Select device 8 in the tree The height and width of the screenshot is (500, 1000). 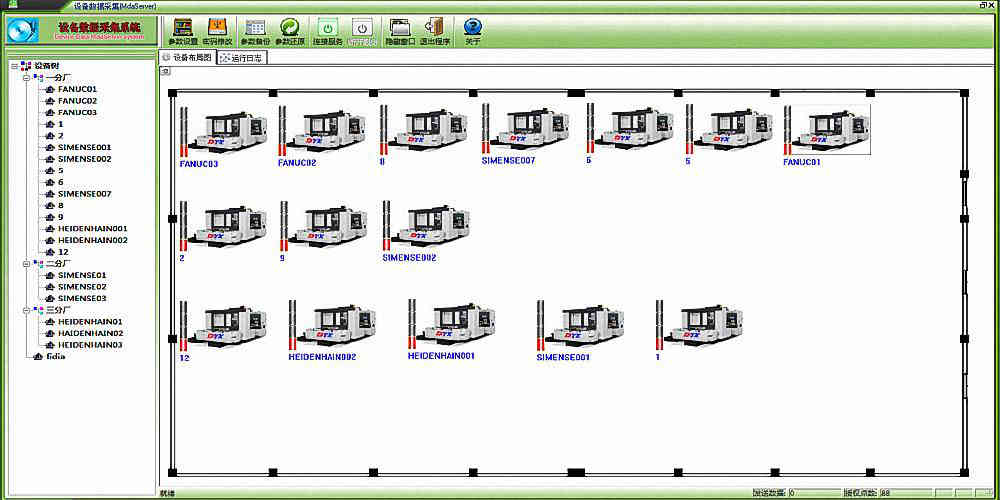point(61,205)
